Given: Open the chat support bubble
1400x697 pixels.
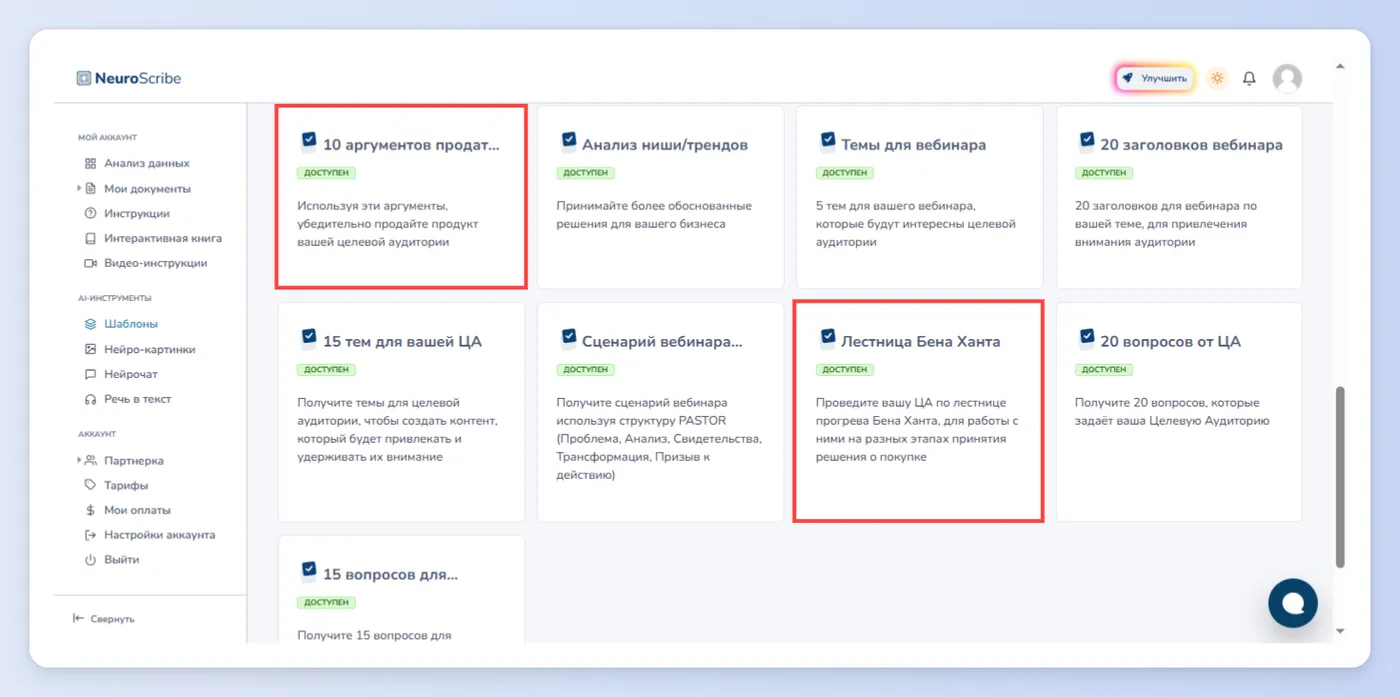Looking at the screenshot, I should pos(1293,603).
